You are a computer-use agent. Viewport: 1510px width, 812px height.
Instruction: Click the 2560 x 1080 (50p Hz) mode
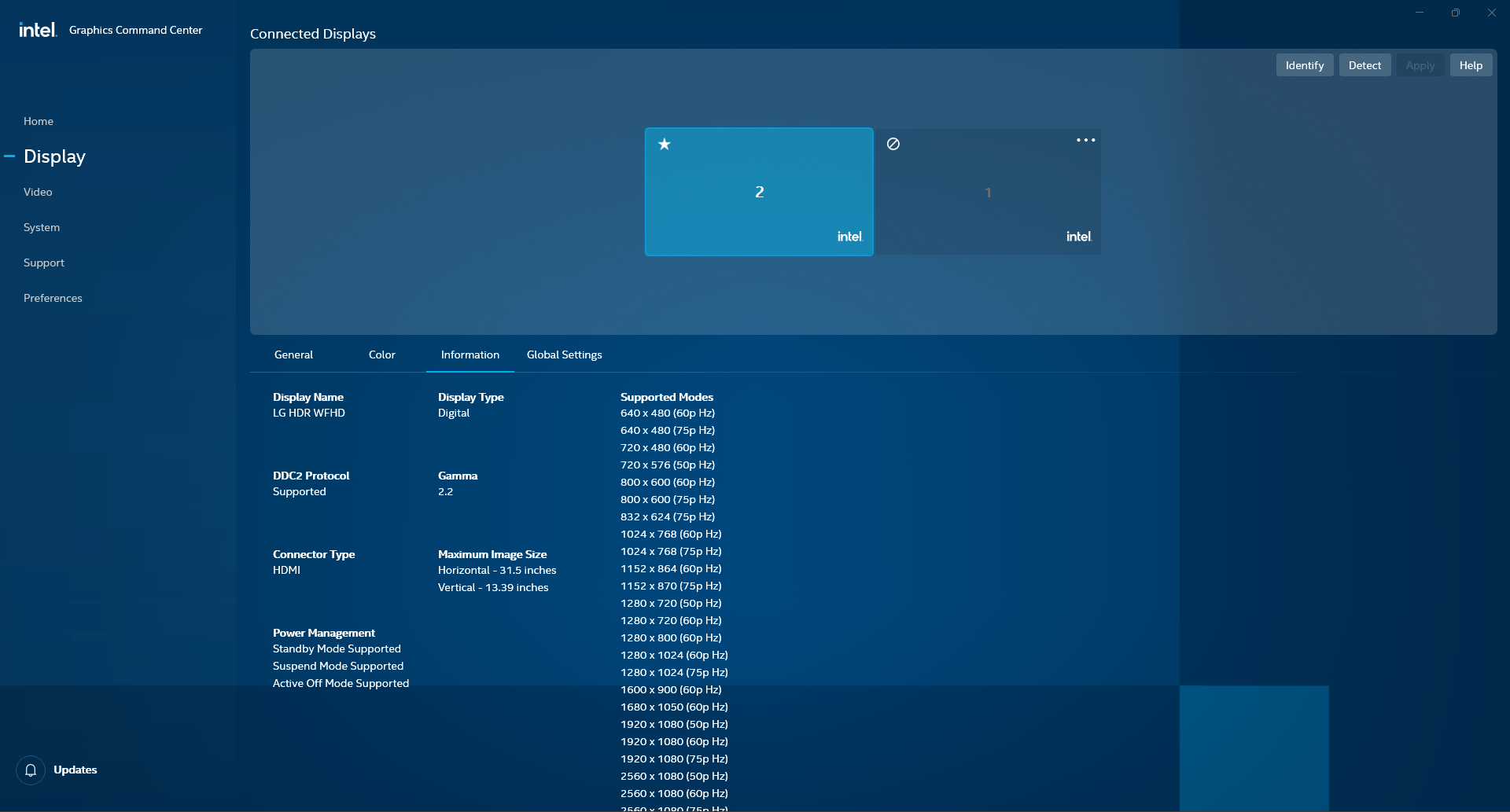coord(674,776)
